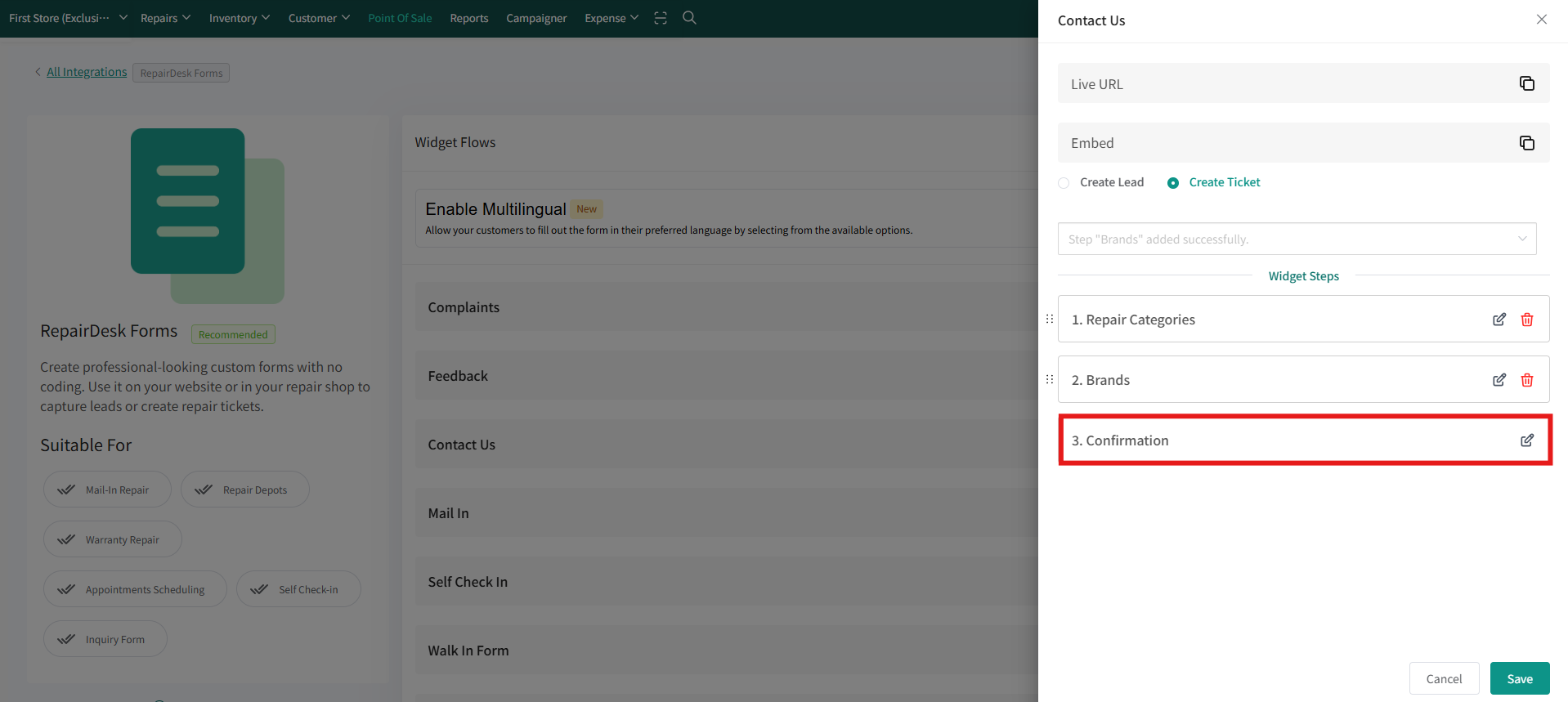Click the Suitable For heading
Viewport: 1568px width, 702px height.
[x=86, y=445]
